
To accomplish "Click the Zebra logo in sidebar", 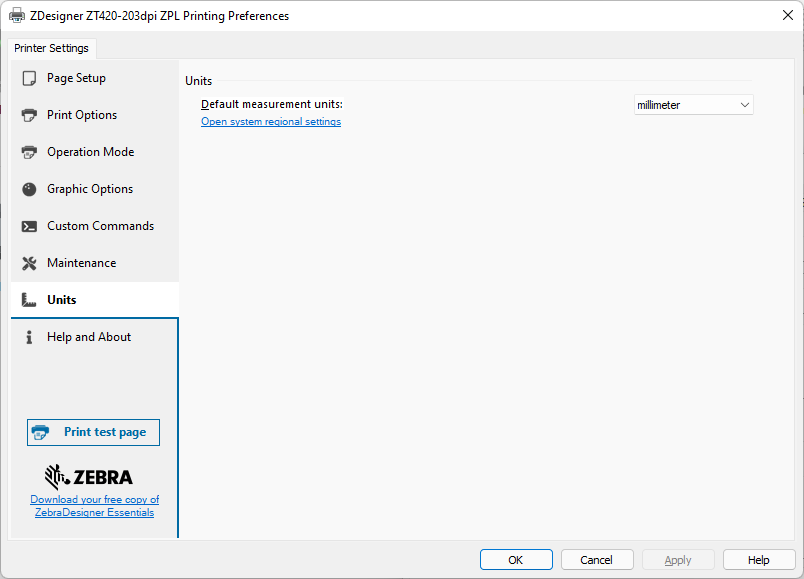I will point(89,476).
